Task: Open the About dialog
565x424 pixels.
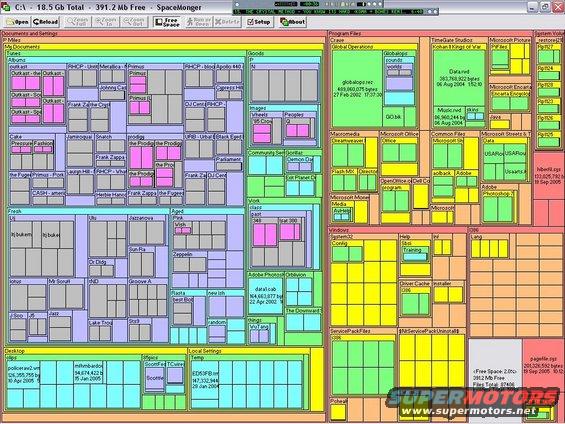Action: (x=293, y=22)
